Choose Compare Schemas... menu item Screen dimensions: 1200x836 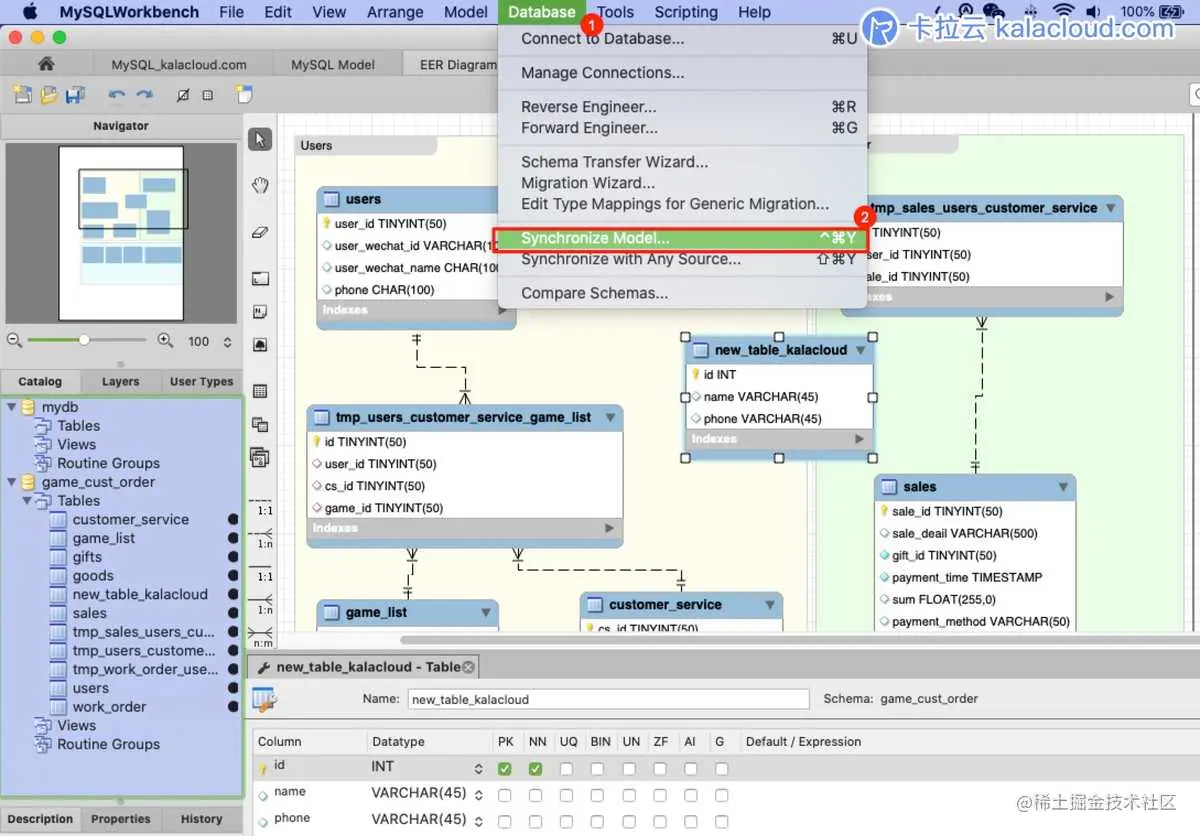click(x=682, y=293)
